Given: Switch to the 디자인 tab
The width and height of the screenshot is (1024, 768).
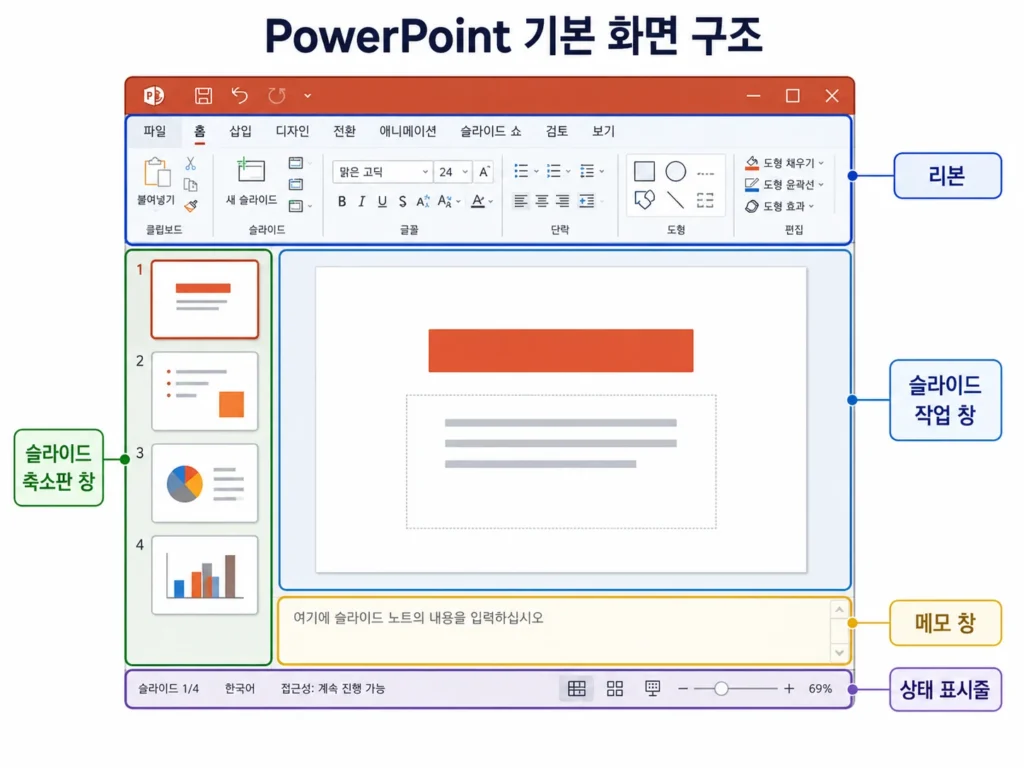Looking at the screenshot, I should coord(292,131).
